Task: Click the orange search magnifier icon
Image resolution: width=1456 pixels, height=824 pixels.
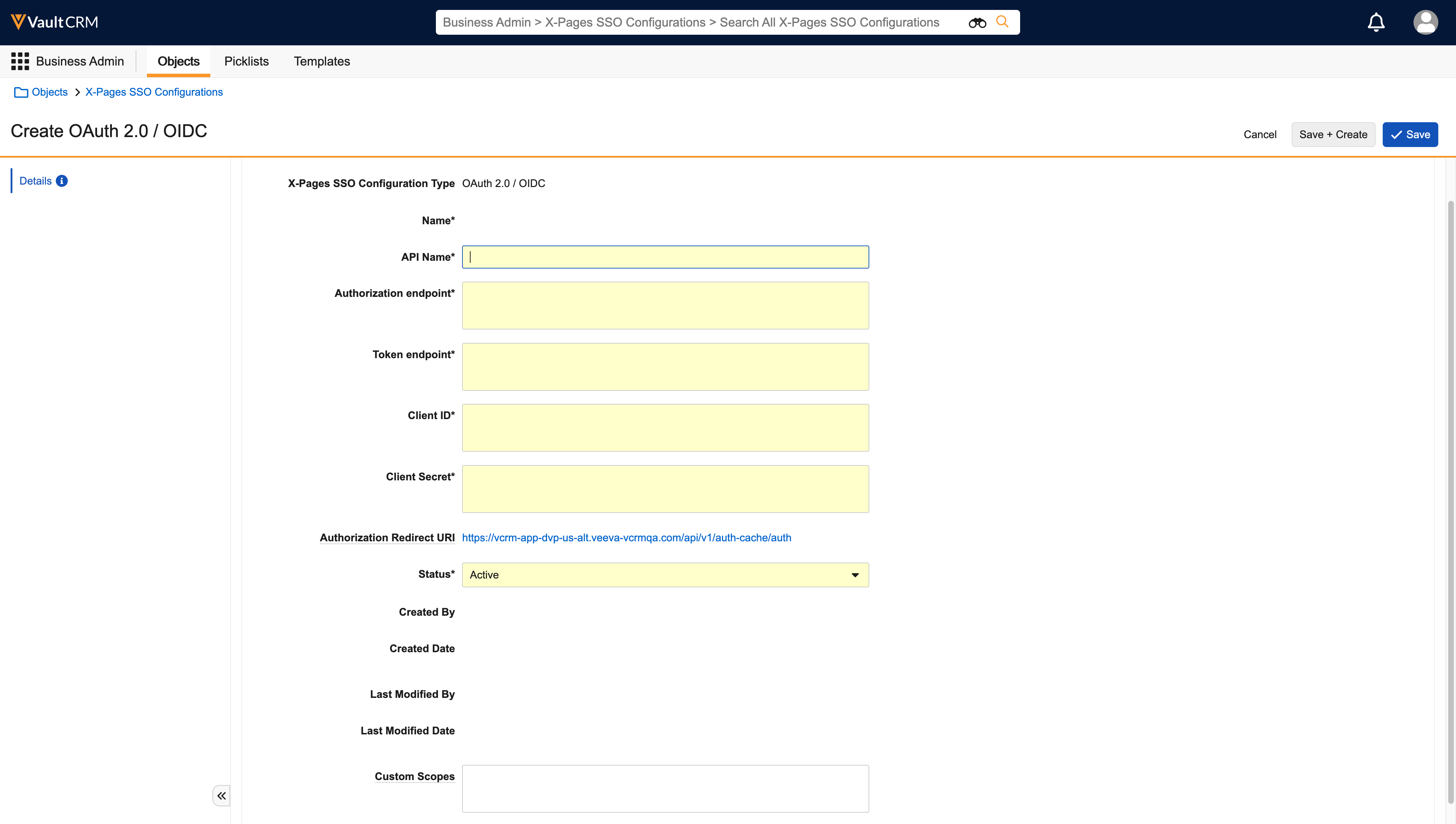Action: (1002, 22)
